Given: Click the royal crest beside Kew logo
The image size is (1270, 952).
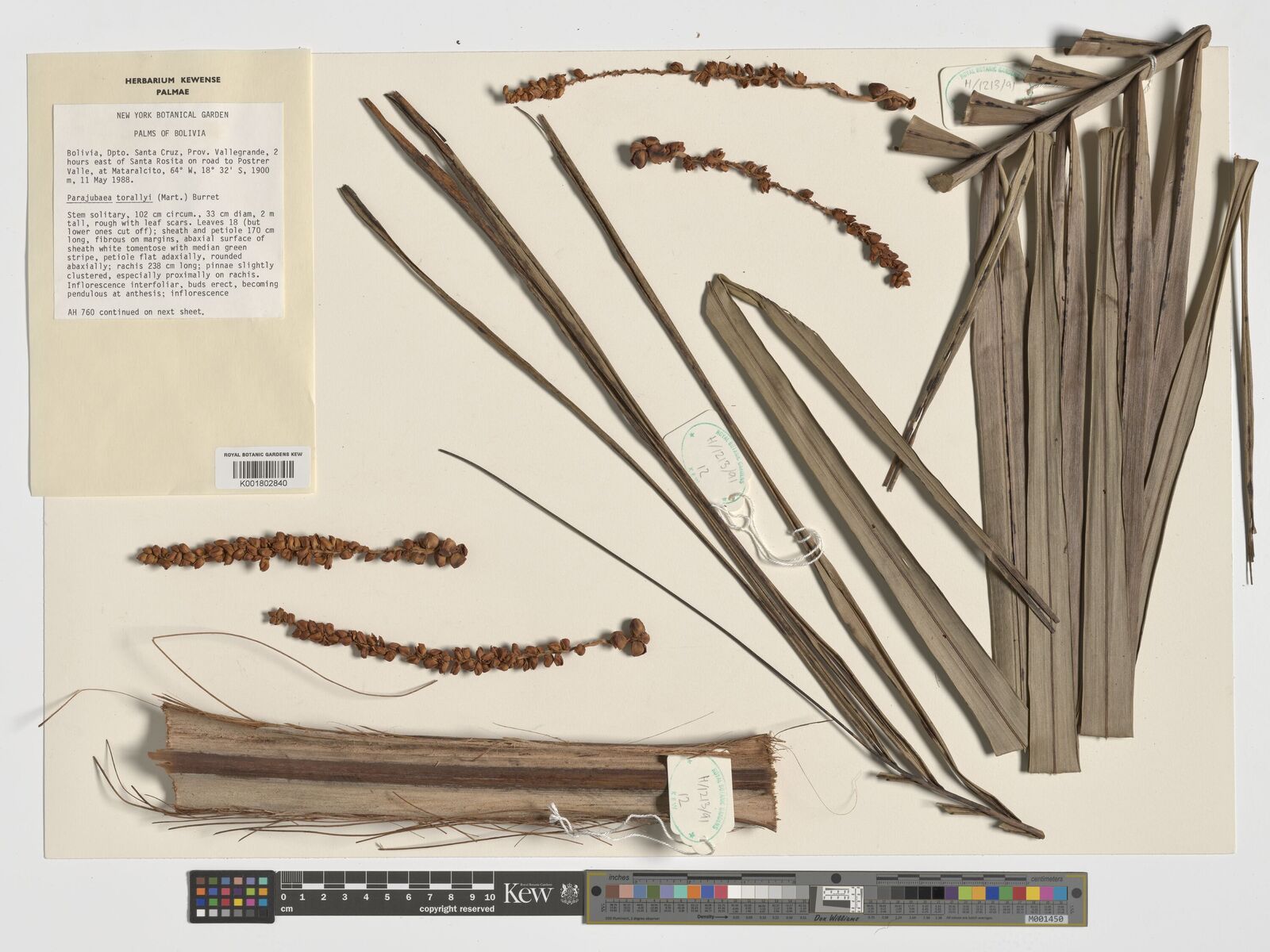Looking at the screenshot, I should tap(569, 893).
